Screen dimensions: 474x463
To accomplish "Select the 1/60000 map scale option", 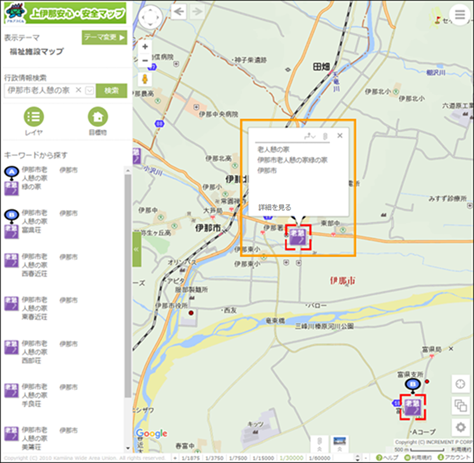I will point(319,458).
